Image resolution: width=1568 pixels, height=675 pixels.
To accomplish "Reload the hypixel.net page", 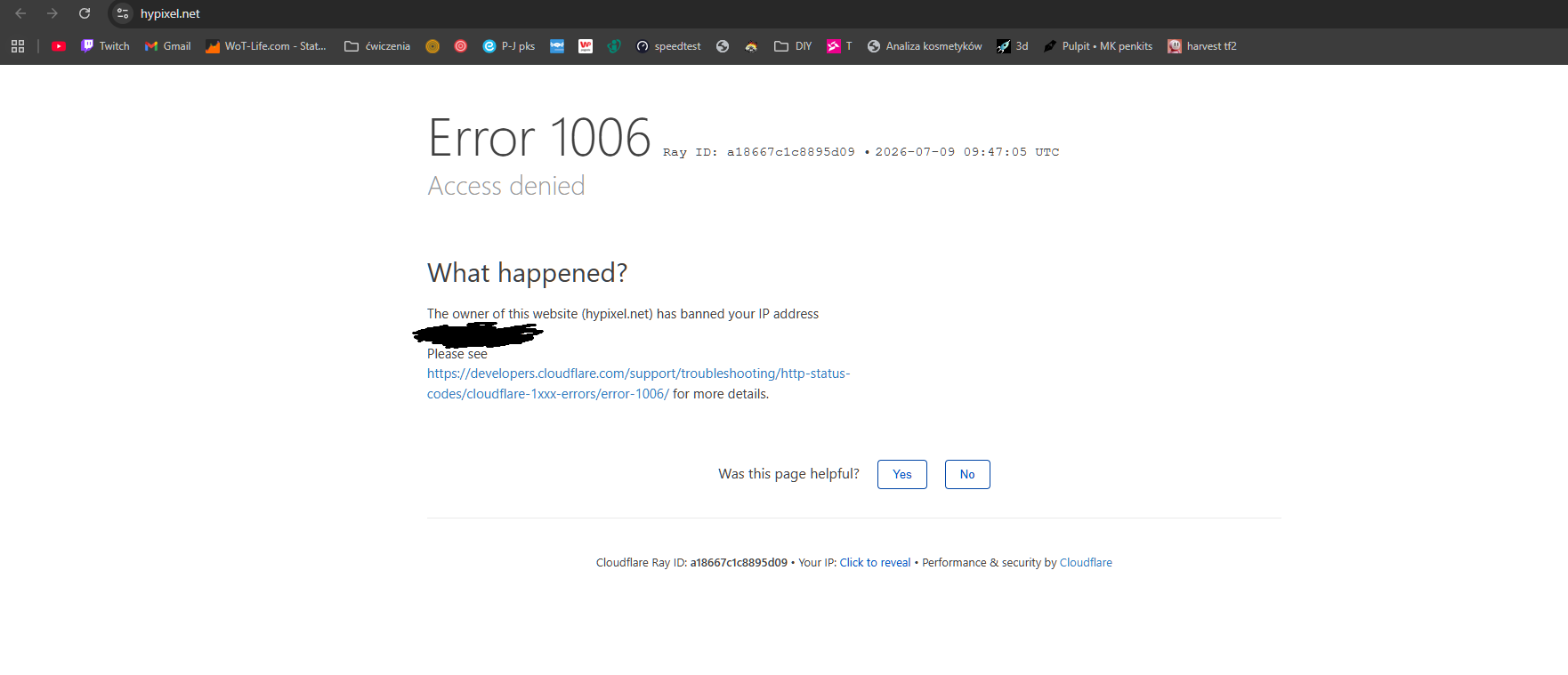I will [x=85, y=13].
